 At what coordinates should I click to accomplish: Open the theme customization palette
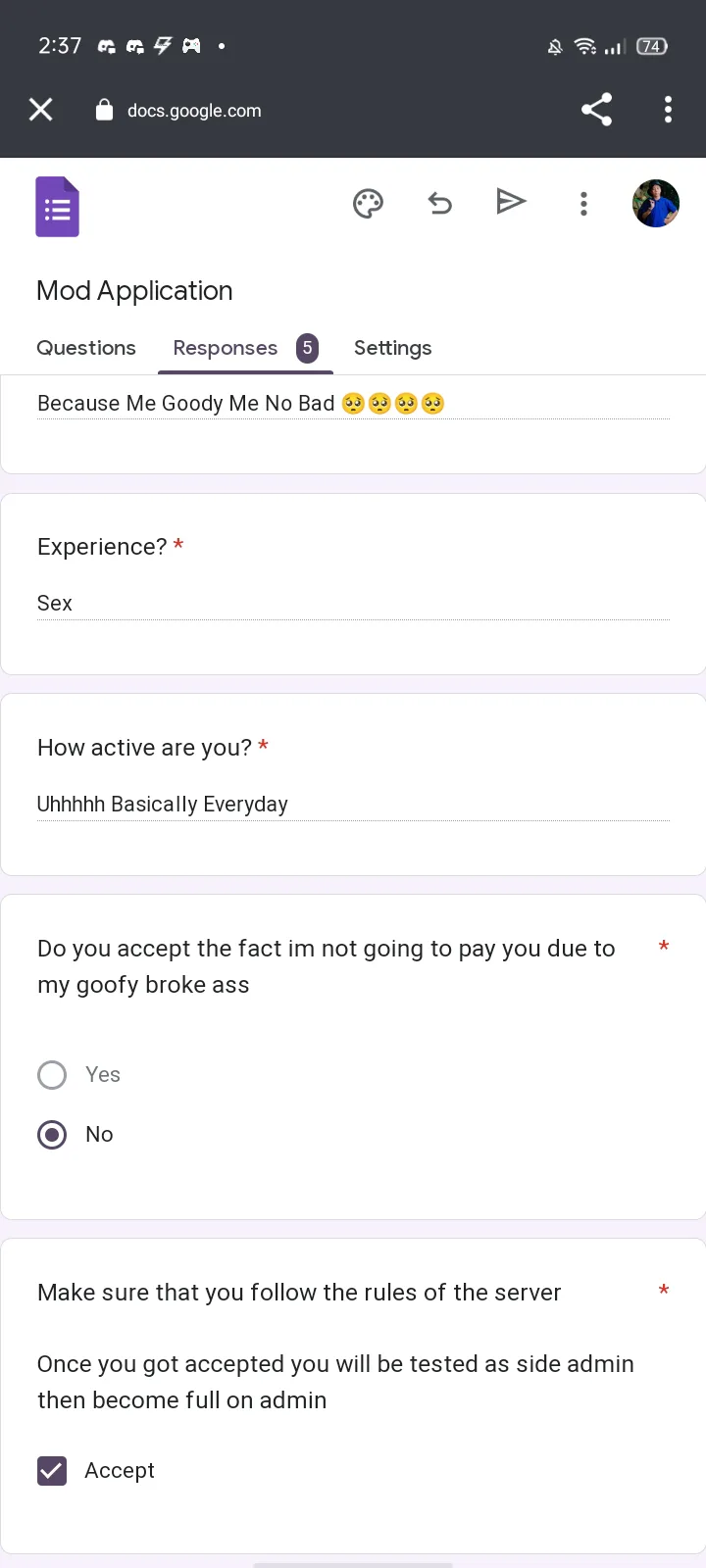click(368, 204)
